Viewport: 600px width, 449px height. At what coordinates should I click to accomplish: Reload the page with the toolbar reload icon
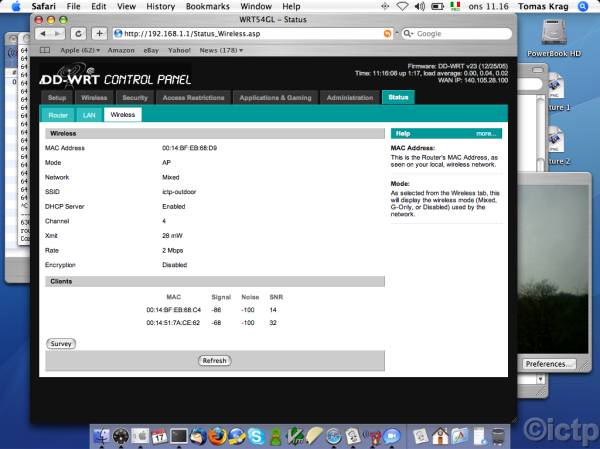[80, 33]
